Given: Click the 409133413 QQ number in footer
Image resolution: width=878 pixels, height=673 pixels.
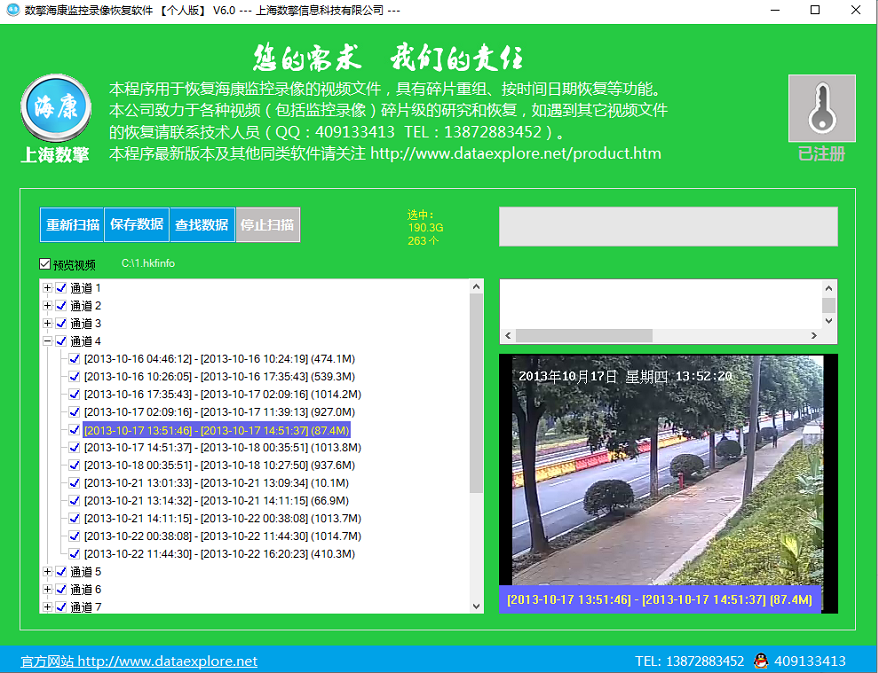Looking at the screenshot, I should pos(810,661).
